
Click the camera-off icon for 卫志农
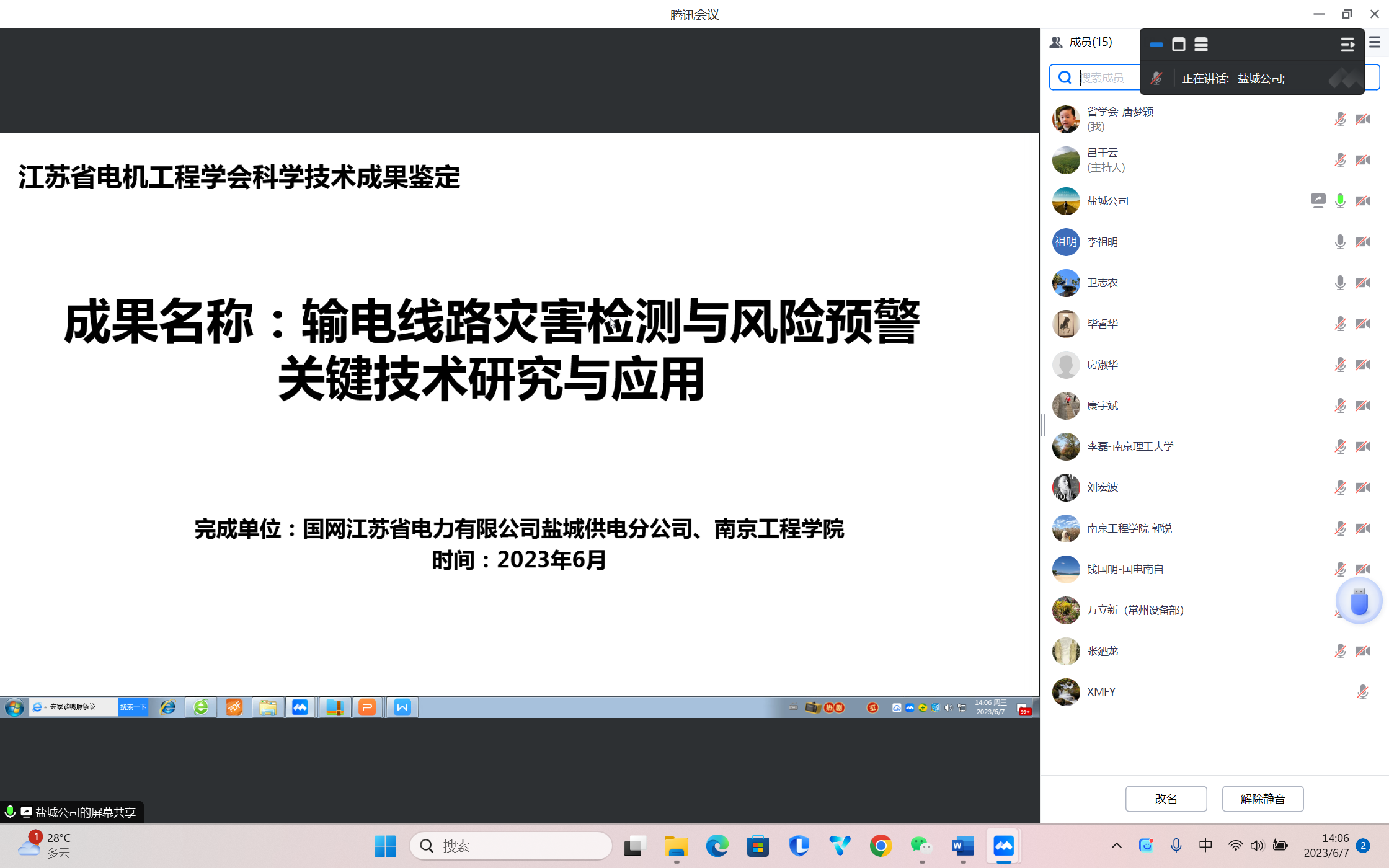tap(1363, 283)
